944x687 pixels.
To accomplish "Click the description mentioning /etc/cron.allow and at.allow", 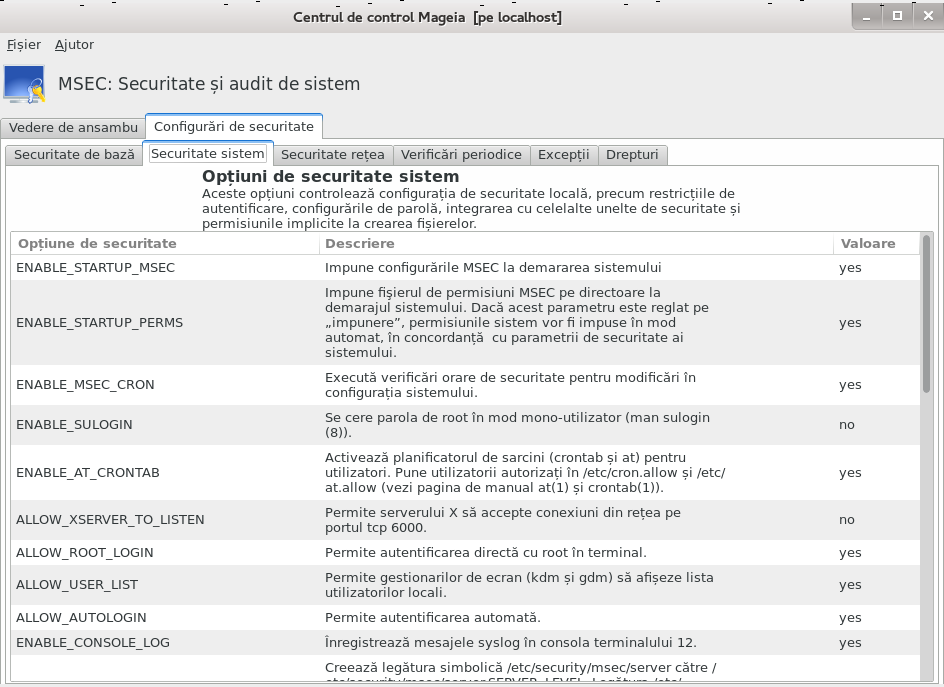I will coord(525,473).
